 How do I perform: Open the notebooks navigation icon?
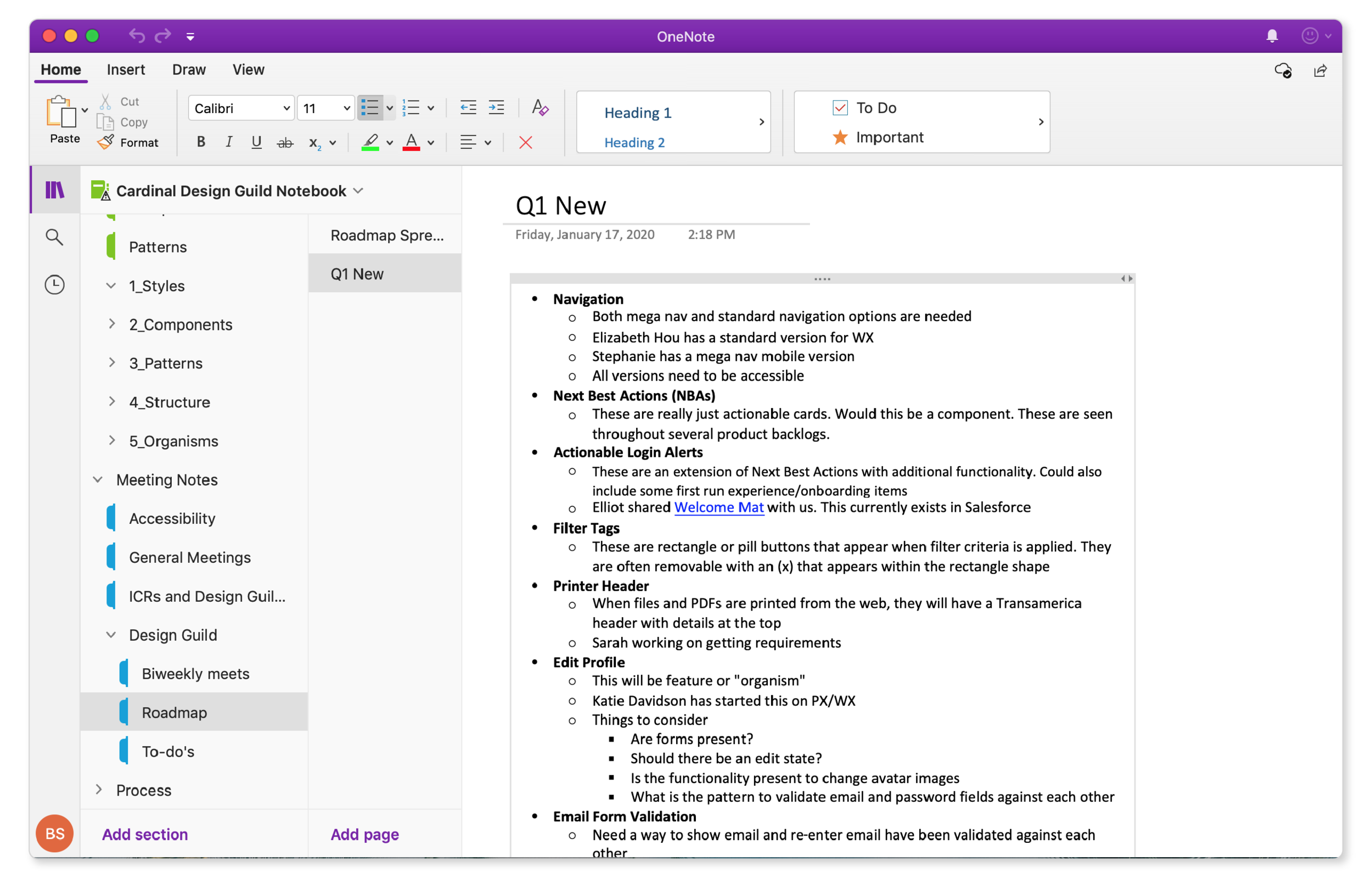(55, 190)
